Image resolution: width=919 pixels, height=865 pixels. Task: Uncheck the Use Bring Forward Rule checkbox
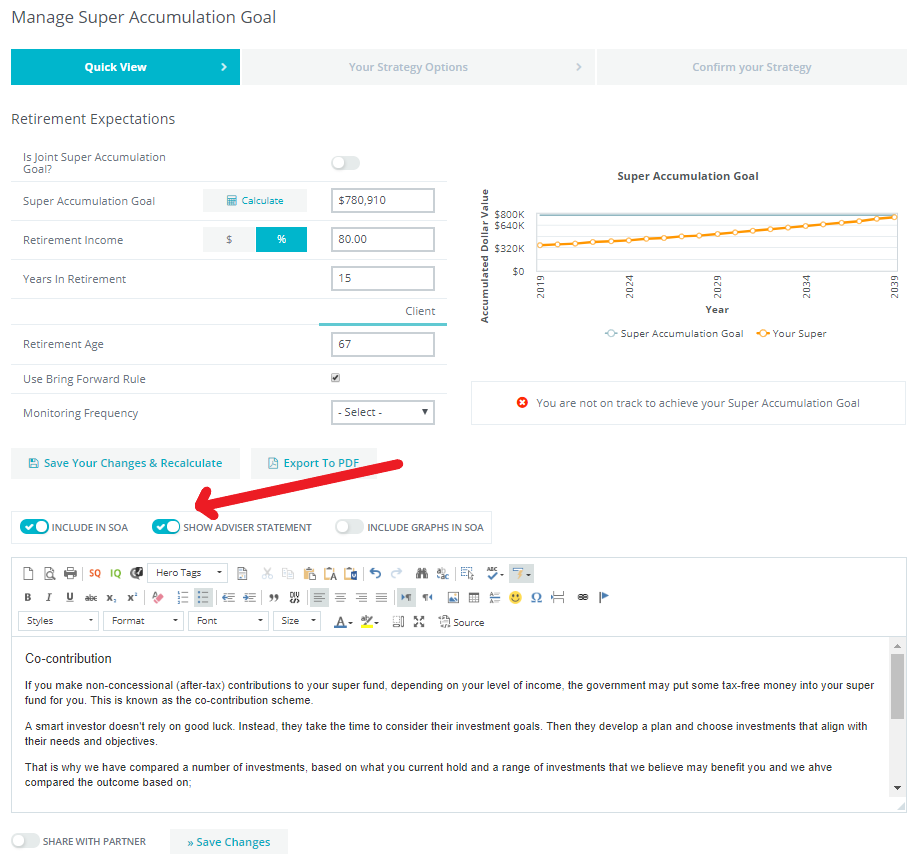336,378
